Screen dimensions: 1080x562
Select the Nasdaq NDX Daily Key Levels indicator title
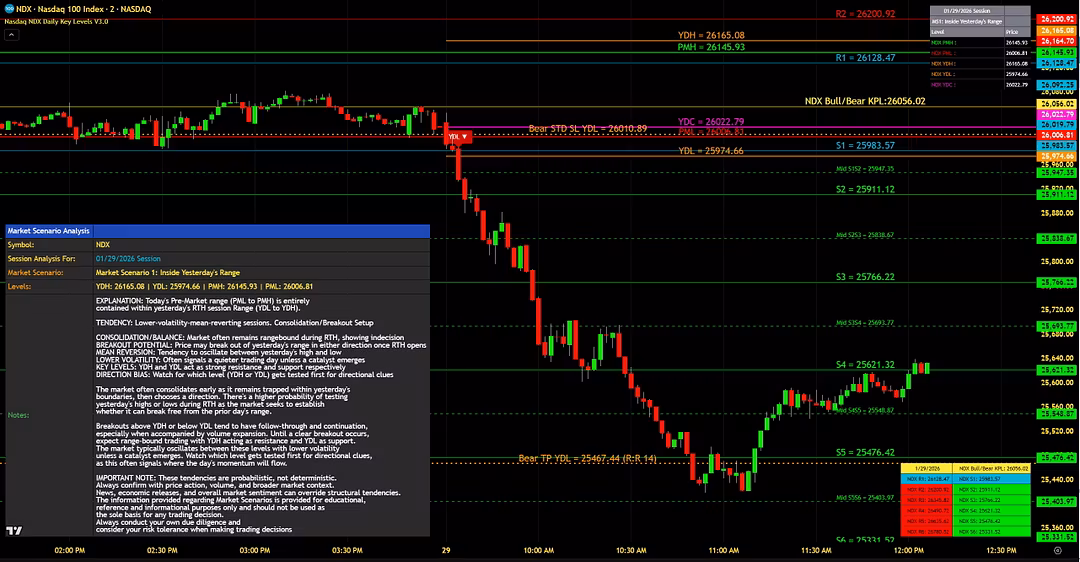58,21
